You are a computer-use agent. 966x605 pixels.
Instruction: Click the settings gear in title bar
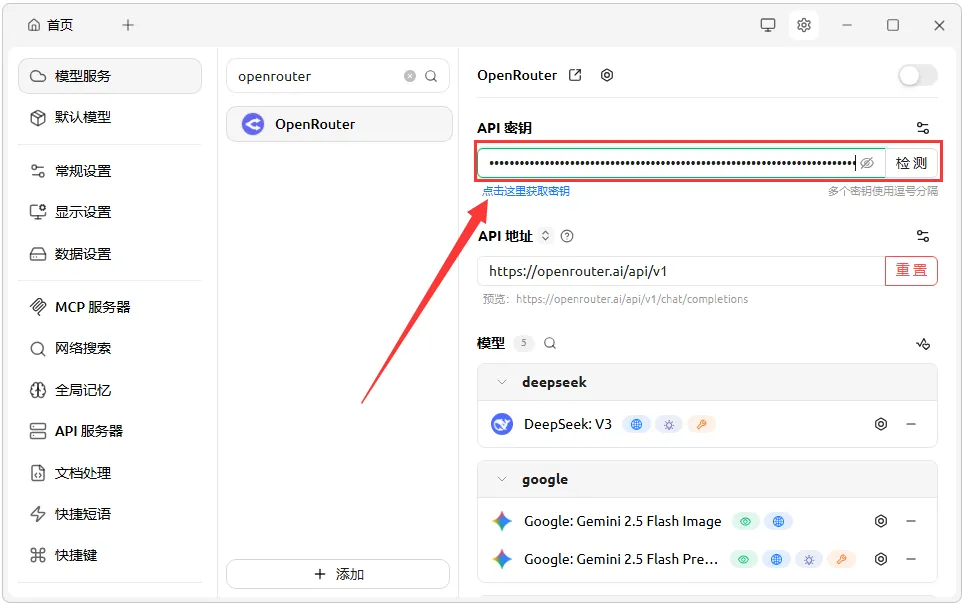coord(804,25)
